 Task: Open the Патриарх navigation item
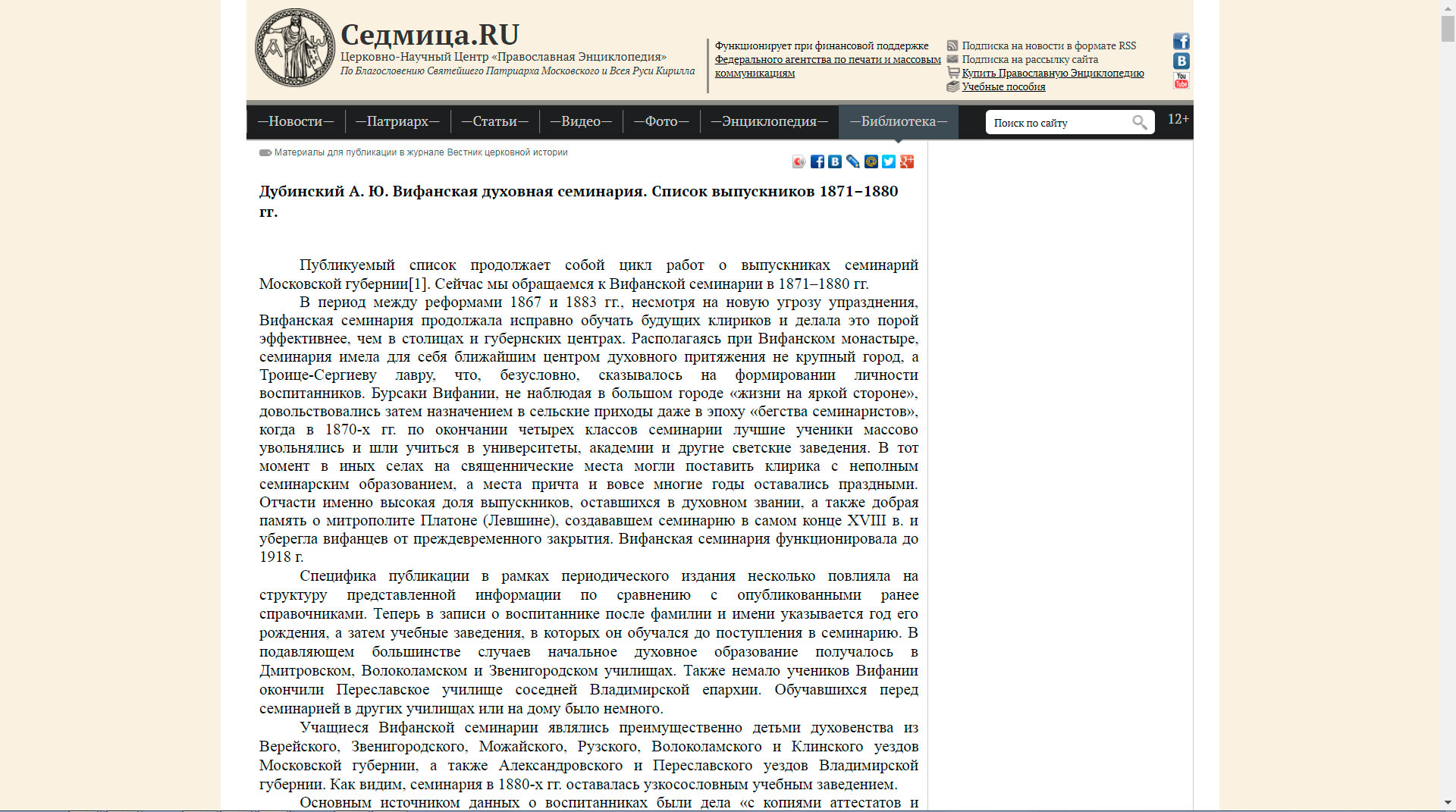click(397, 121)
